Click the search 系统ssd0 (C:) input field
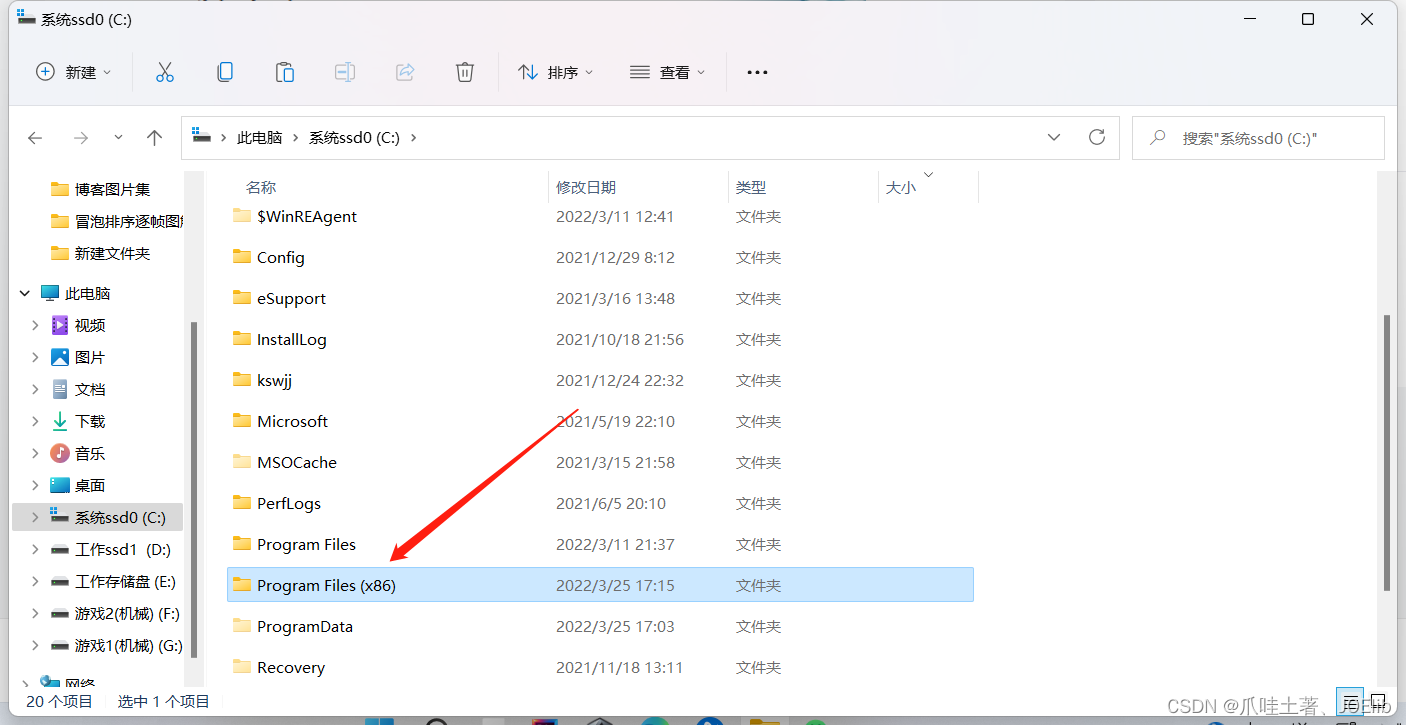 [x=1258, y=138]
